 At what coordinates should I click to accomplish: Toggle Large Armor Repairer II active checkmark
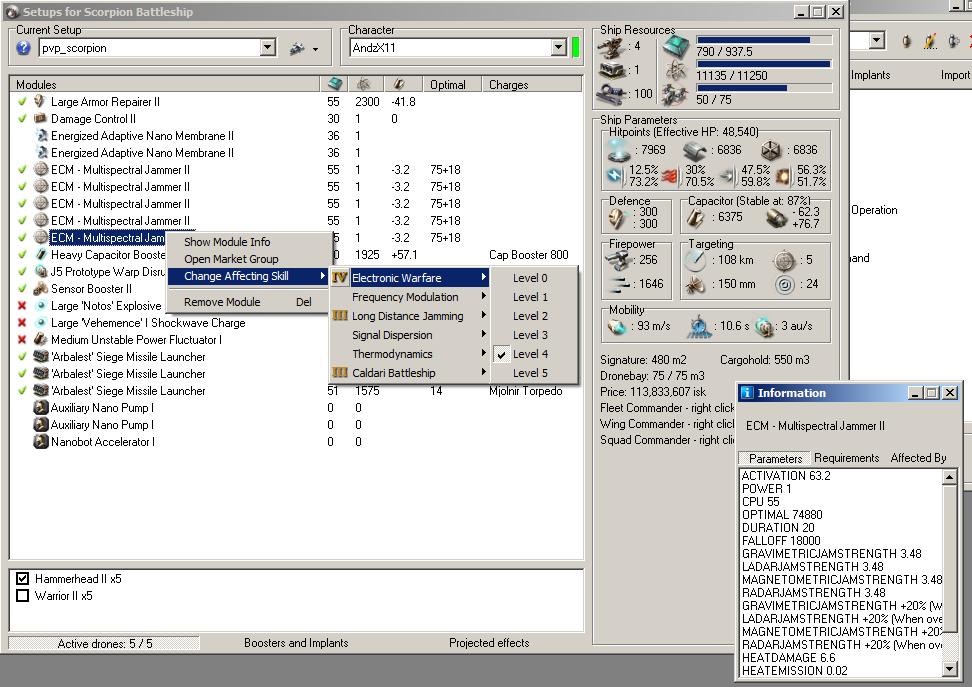point(22,102)
